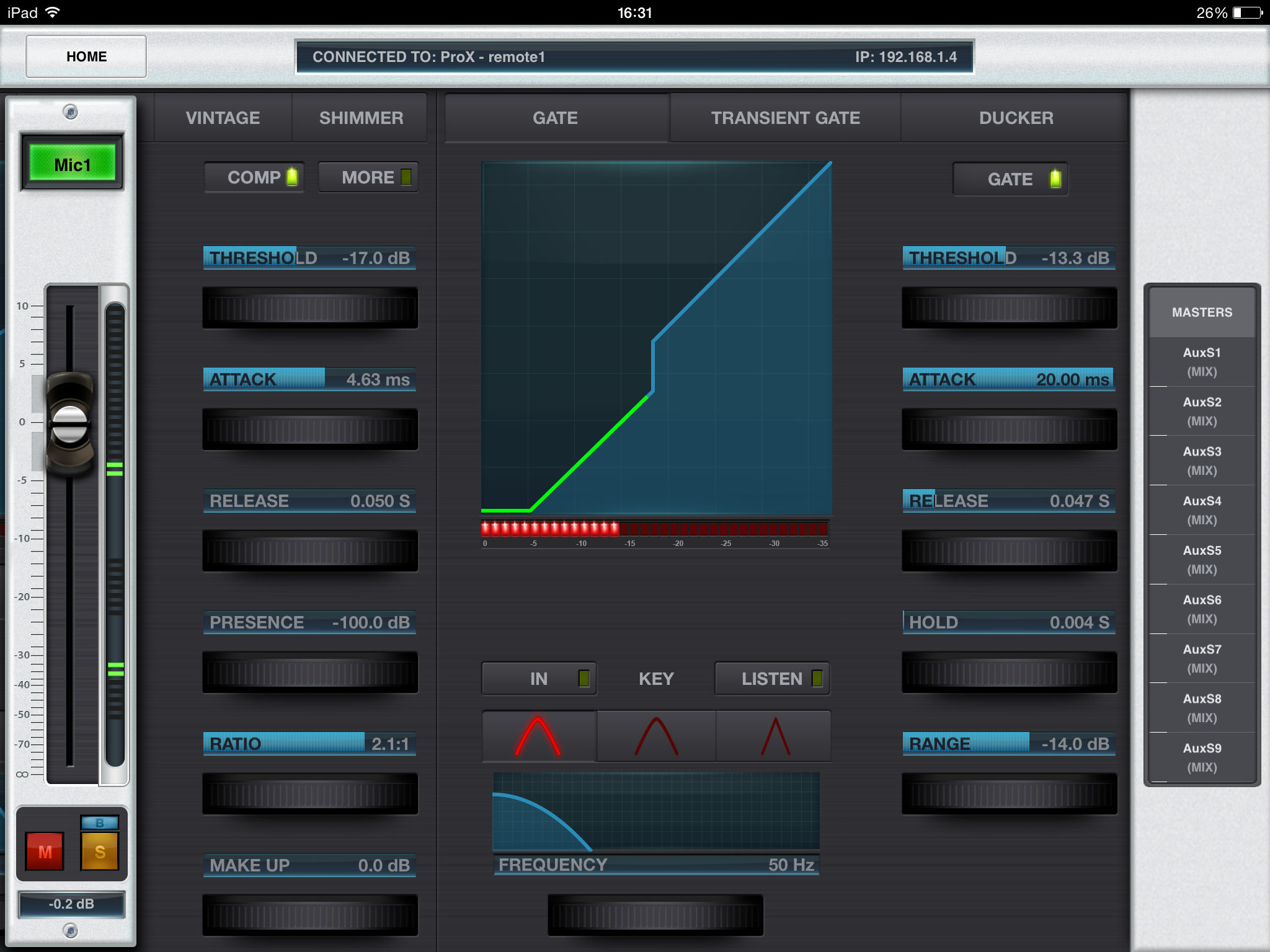Screen dimensions: 1270x952
Task: Switch to TRANSIENT GATE tab
Action: 785,118
